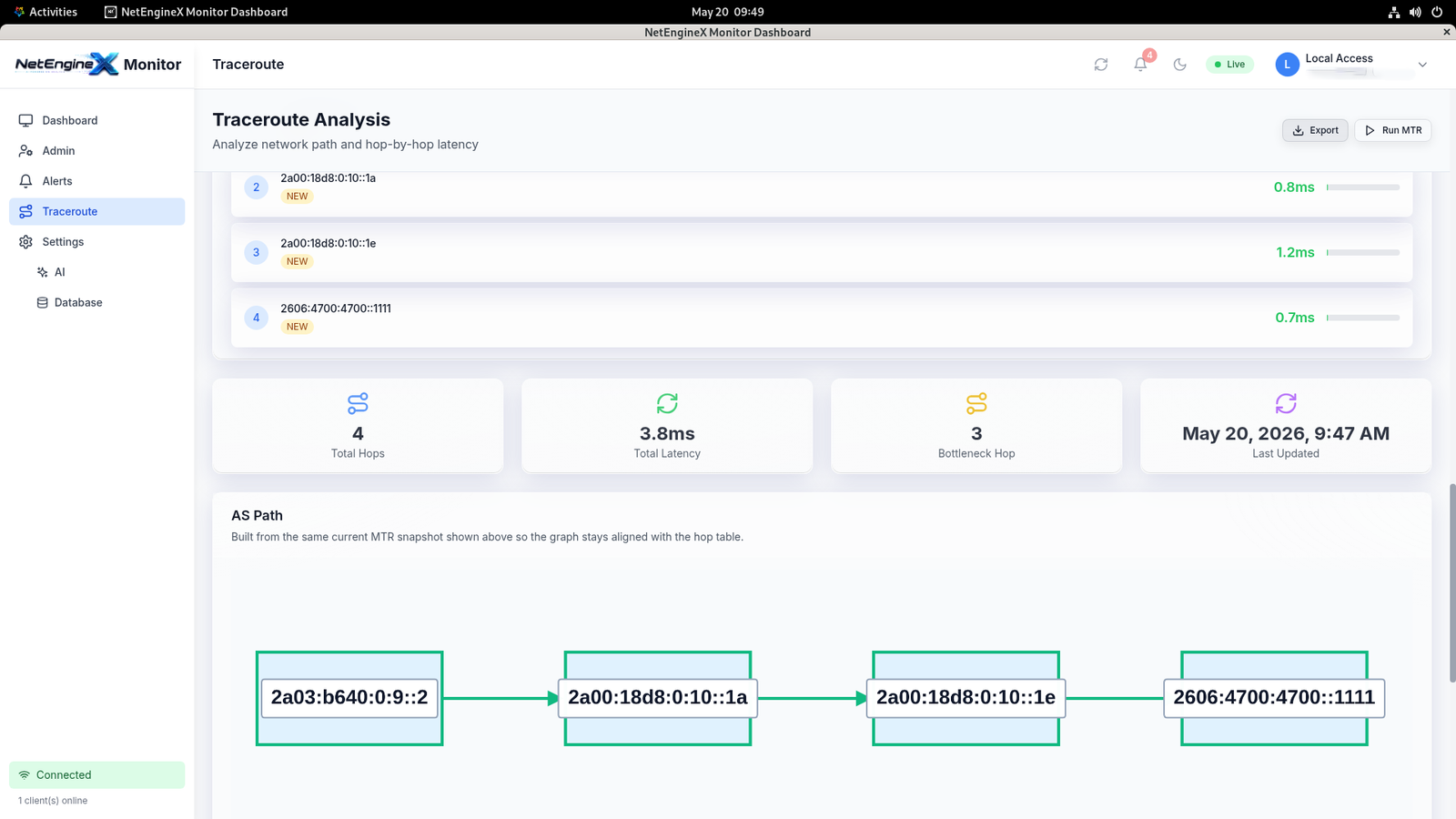Toggle dark mode moon icon
The width and height of the screenshot is (1456, 819).
1180,65
